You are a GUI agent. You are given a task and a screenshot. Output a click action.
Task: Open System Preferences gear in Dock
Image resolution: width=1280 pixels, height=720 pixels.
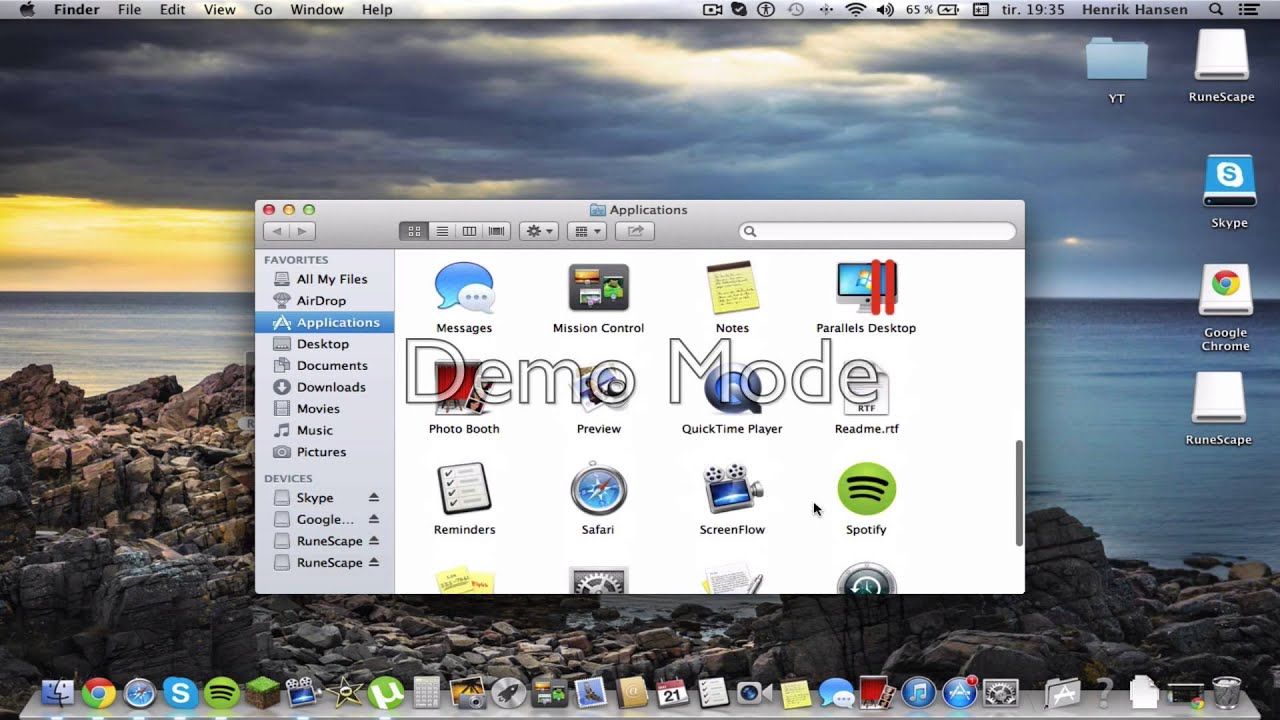pyautogui.click(x=1000, y=692)
